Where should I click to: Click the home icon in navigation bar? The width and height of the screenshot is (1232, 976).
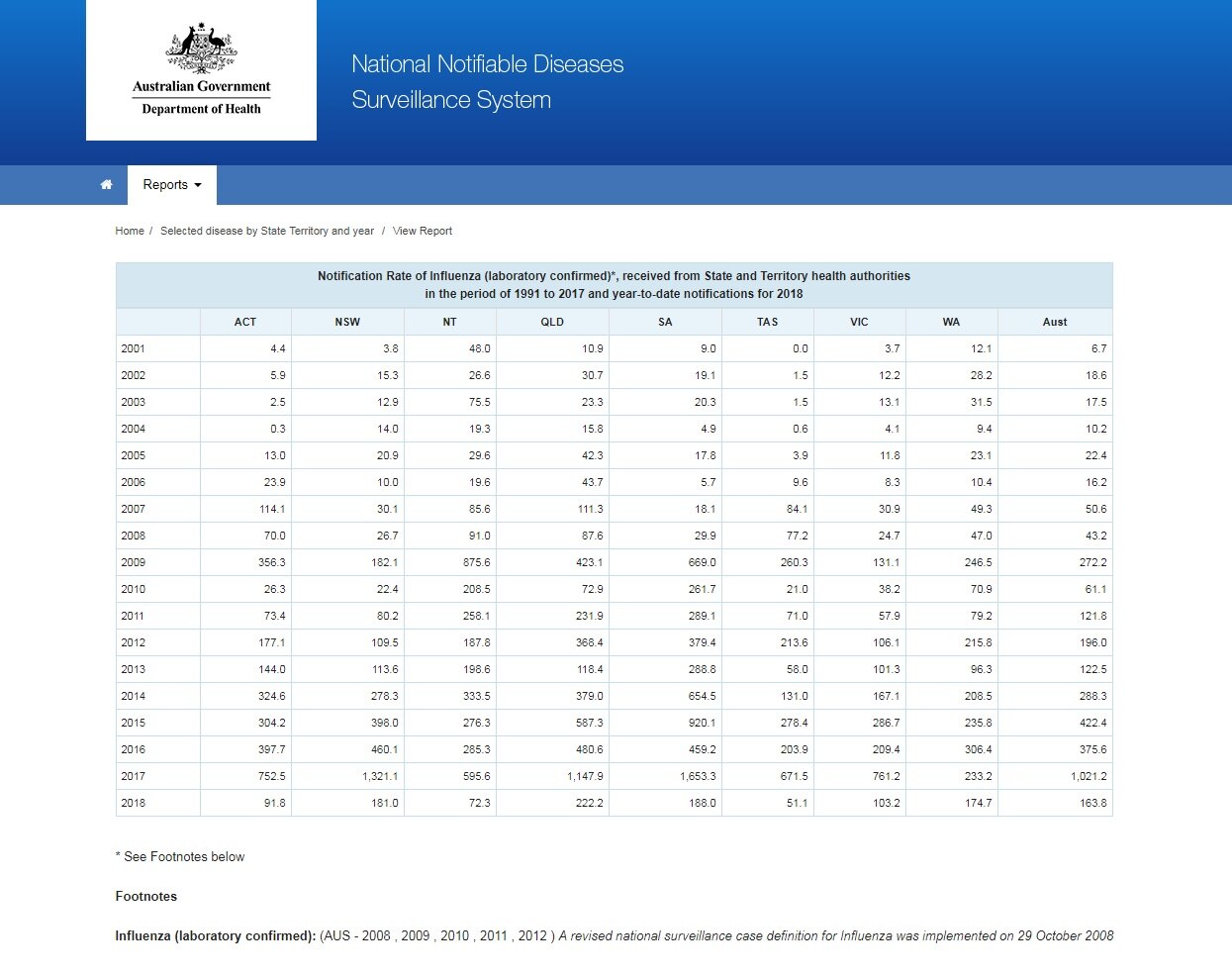click(x=107, y=185)
